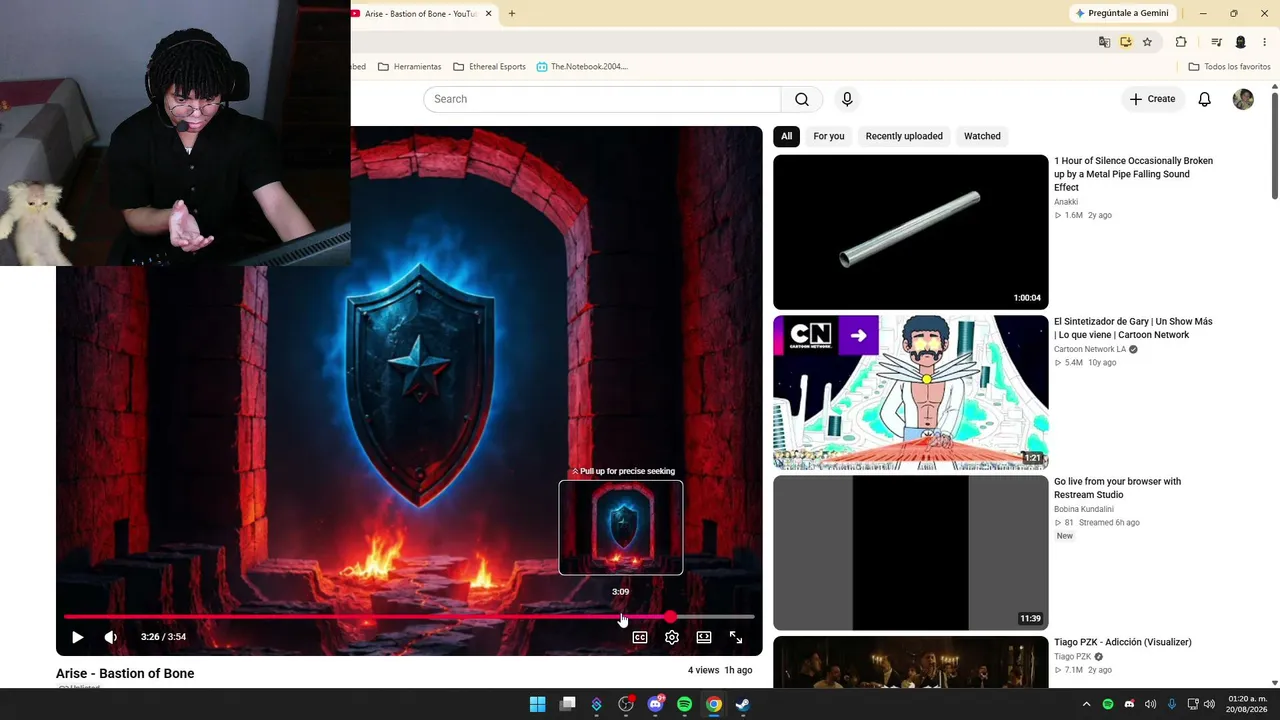Screen dimensions: 1280x720
Task: Select the For you filter chip
Action: (x=829, y=136)
